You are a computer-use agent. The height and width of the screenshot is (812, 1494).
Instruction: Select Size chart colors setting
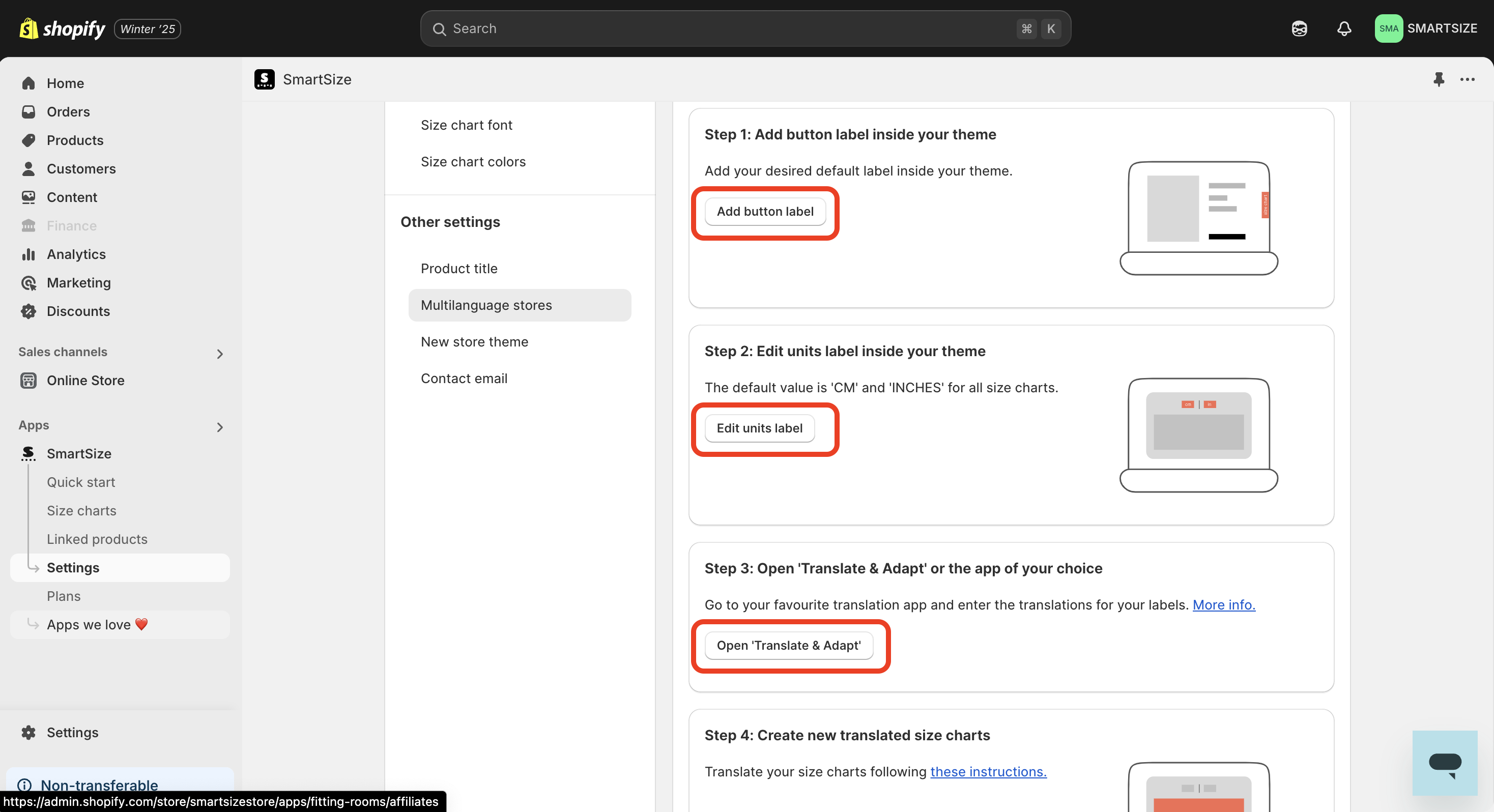(x=473, y=161)
